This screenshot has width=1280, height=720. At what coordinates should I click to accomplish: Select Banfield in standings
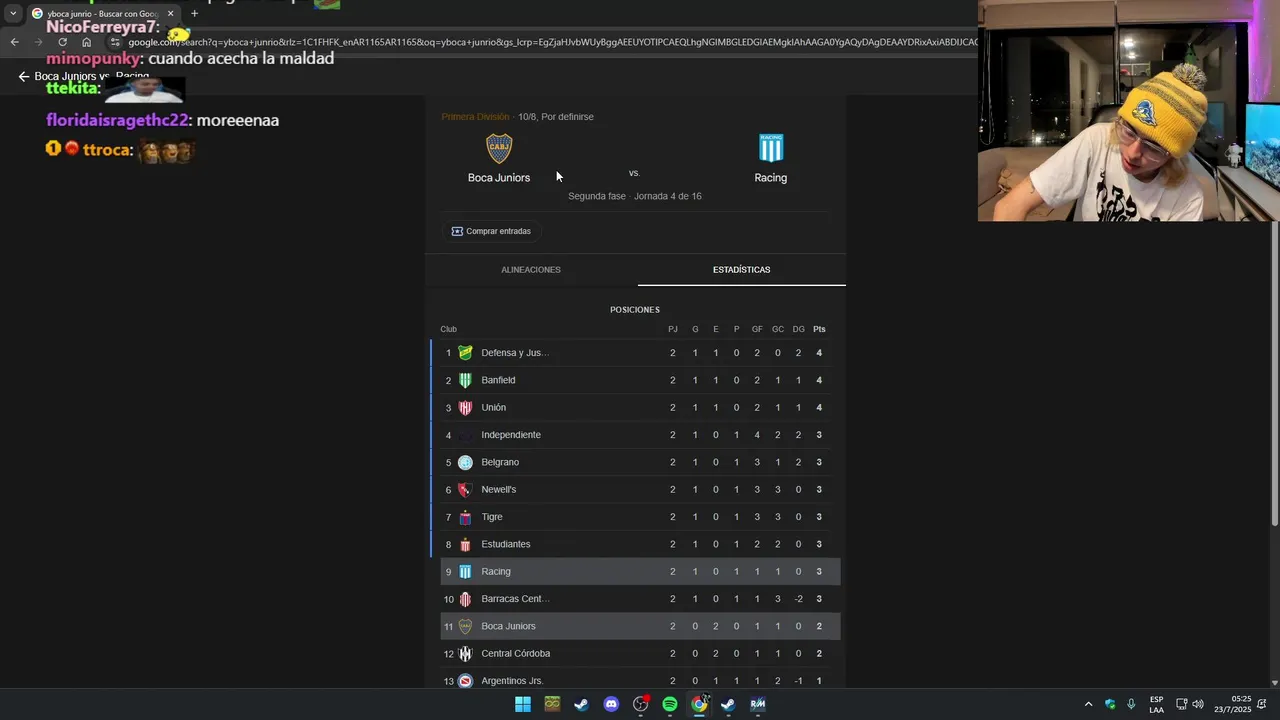coord(636,380)
